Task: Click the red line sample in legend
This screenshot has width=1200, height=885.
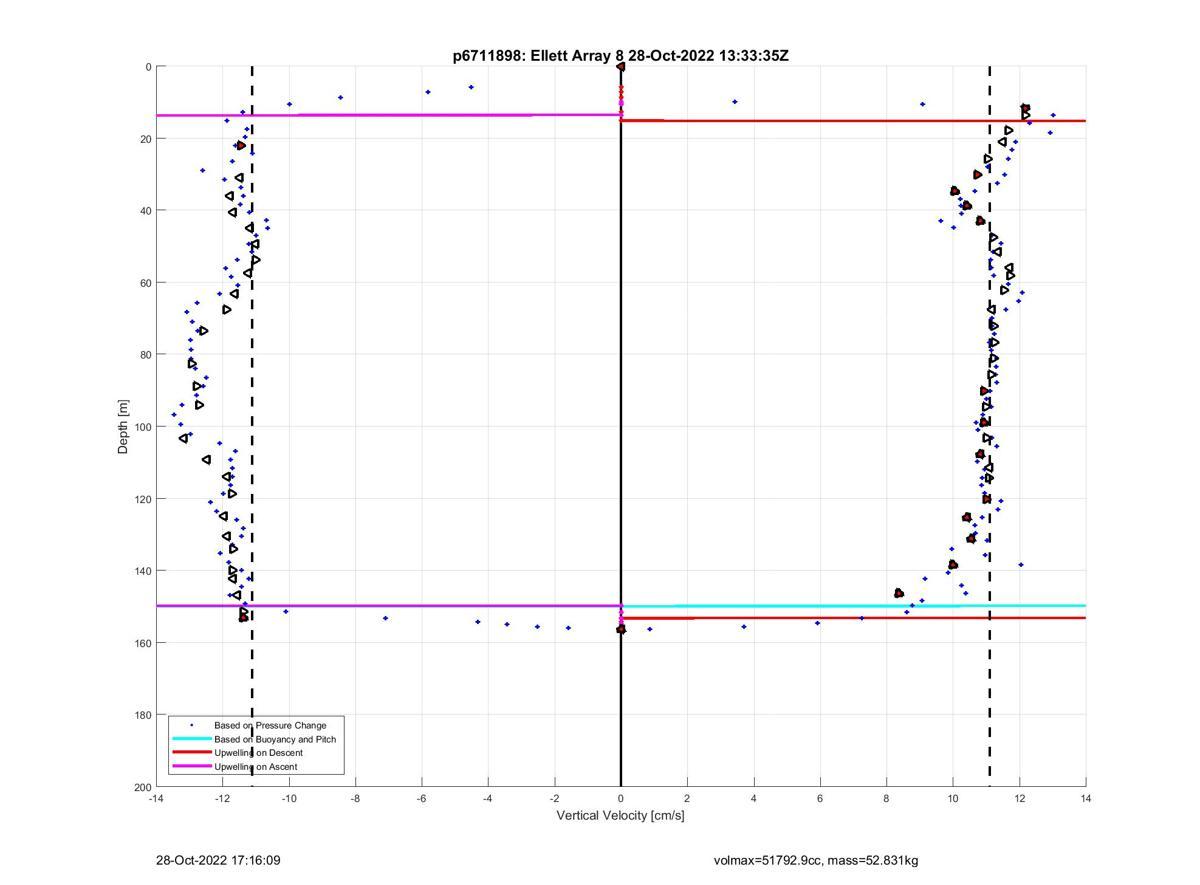Action: pyautogui.click(x=191, y=753)
